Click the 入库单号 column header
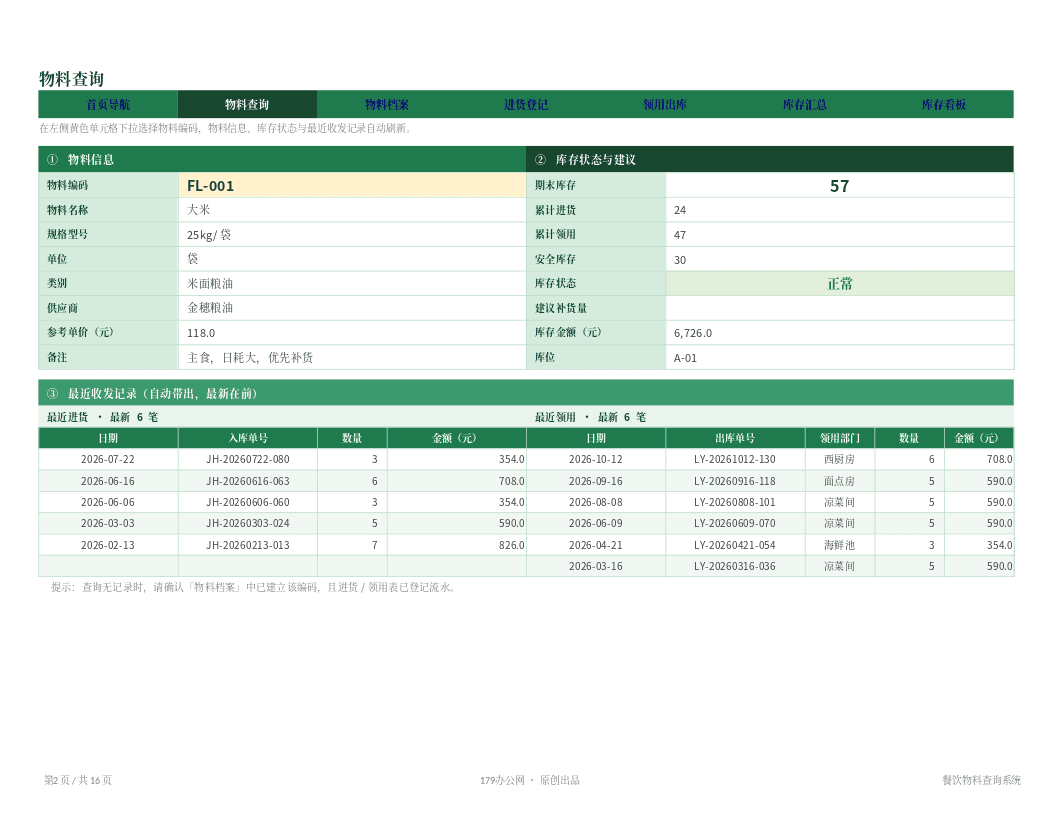Viewport: 1056px width, 816px height. [x=248, y=438]
